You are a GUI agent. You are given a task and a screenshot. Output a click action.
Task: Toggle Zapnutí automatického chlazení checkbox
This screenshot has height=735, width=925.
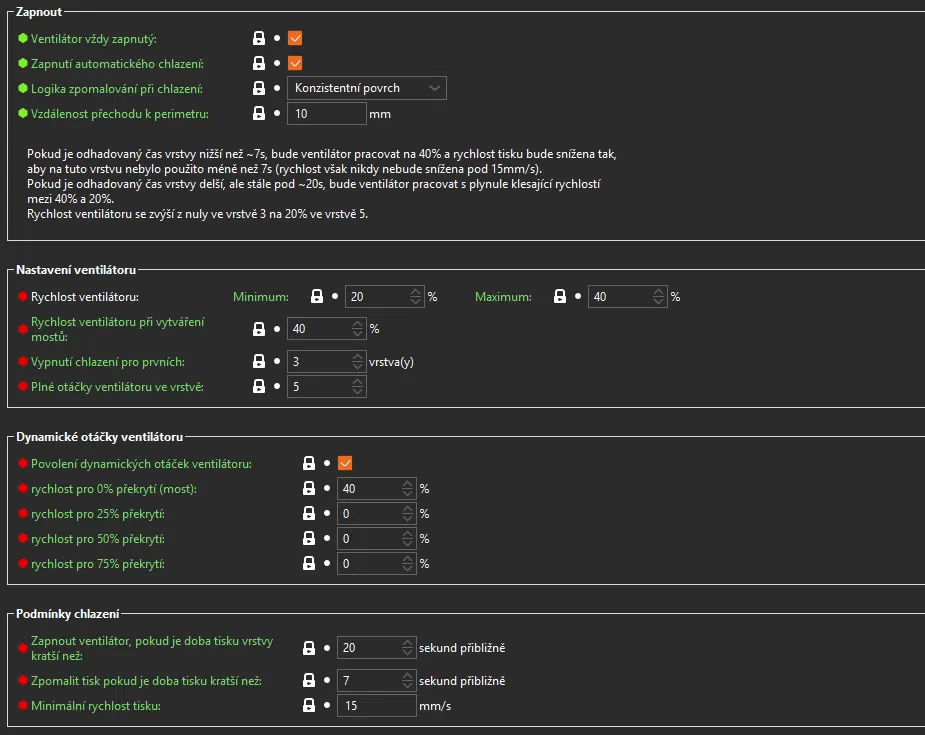pos(295,64)
